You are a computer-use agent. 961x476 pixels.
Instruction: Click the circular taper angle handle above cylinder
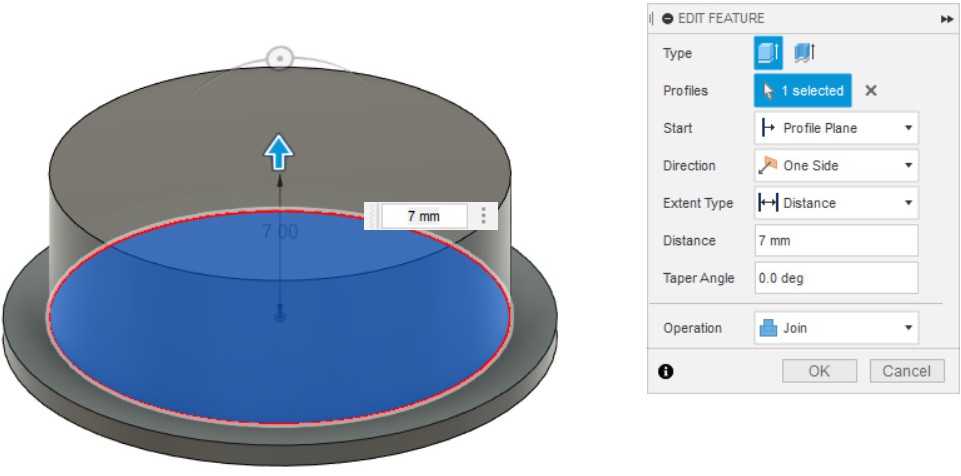click(x=280, y=59)
